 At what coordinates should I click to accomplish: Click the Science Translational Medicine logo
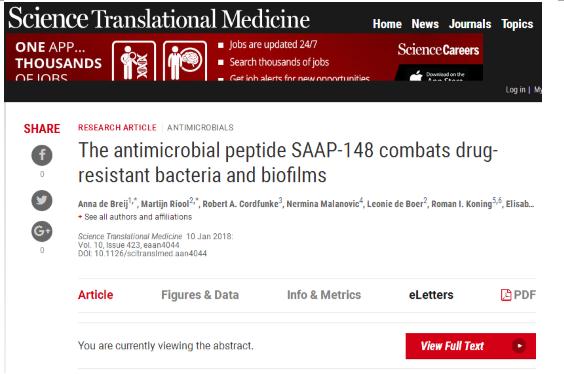[x=159, y=19]
